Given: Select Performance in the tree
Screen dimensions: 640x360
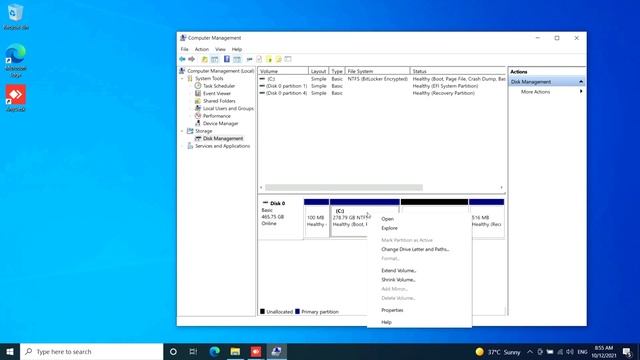Looking at the screenshot, I should tap(216, 116).
